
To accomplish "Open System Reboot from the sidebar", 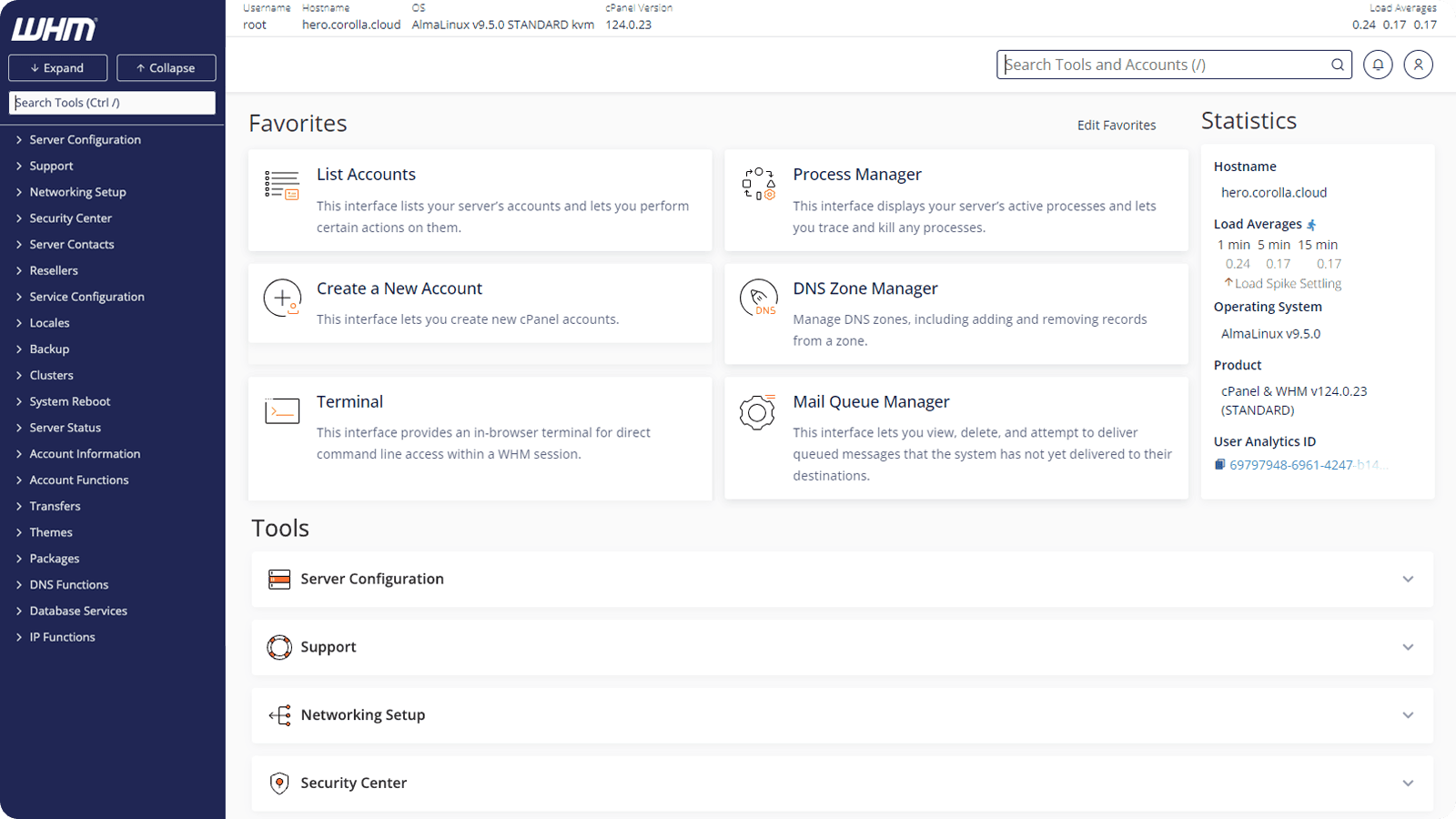I will tap(69, 401).
